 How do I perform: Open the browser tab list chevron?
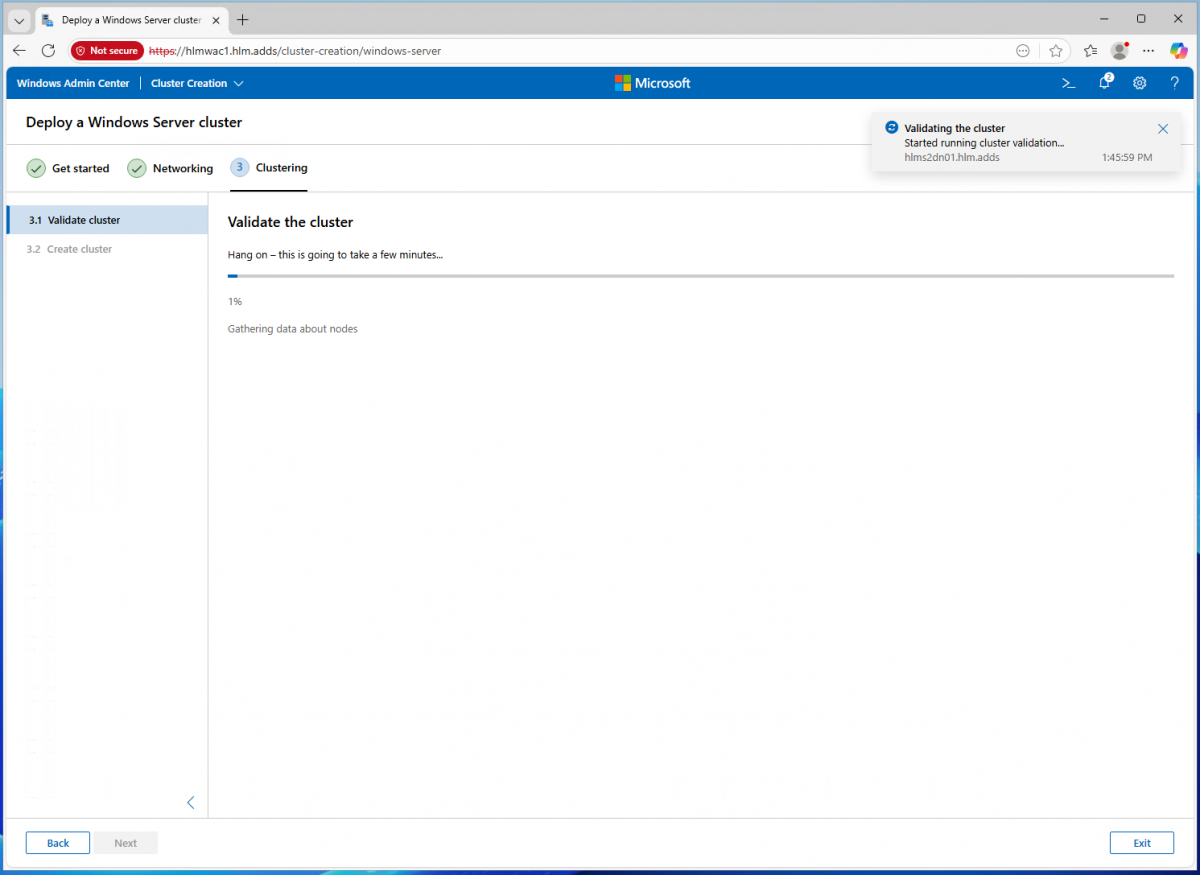tap(19, 20)
